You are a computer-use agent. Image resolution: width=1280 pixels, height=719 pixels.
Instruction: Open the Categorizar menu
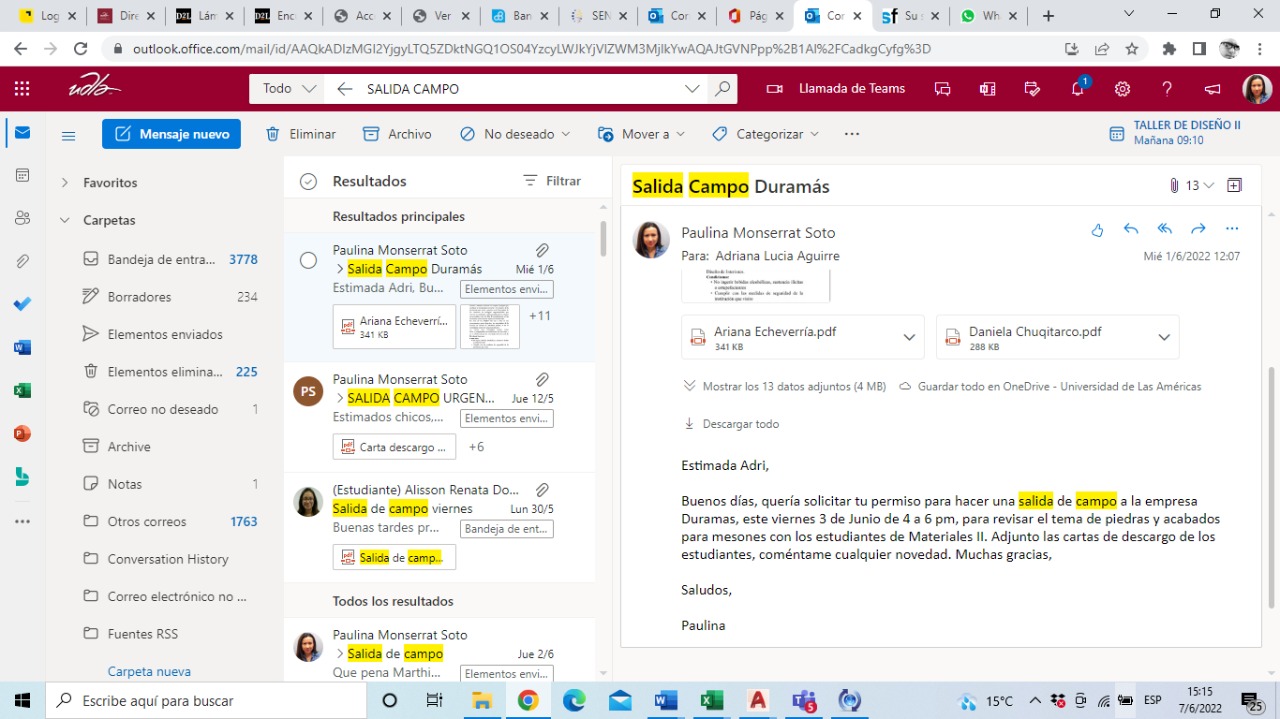click(x=766, y=134)
